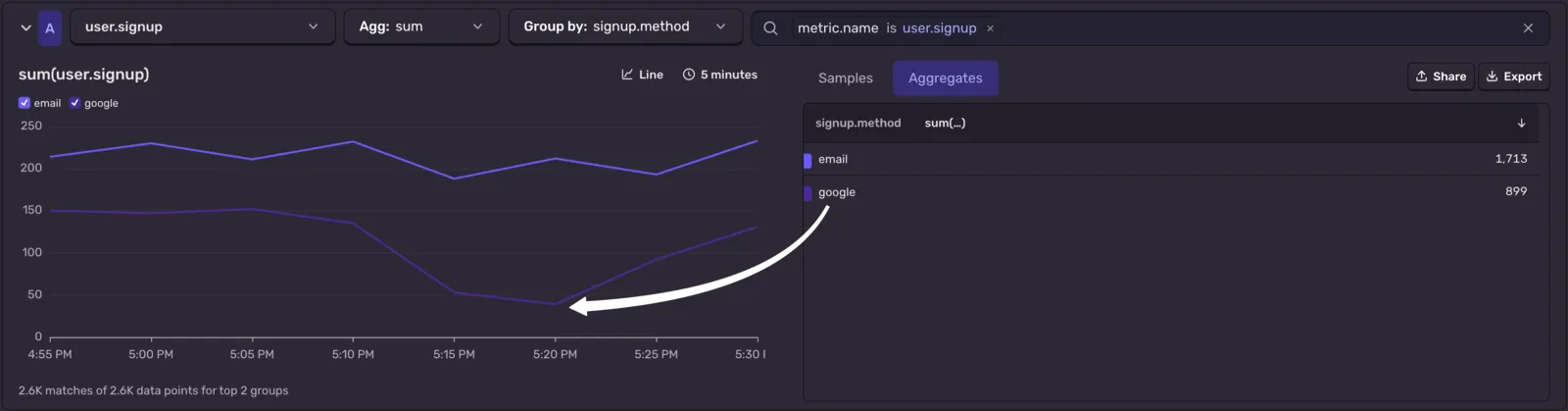The width and height of the screenshot is (1568, 411).
Task: Switch to the Aggregates tab
Action: coord(946,78)
